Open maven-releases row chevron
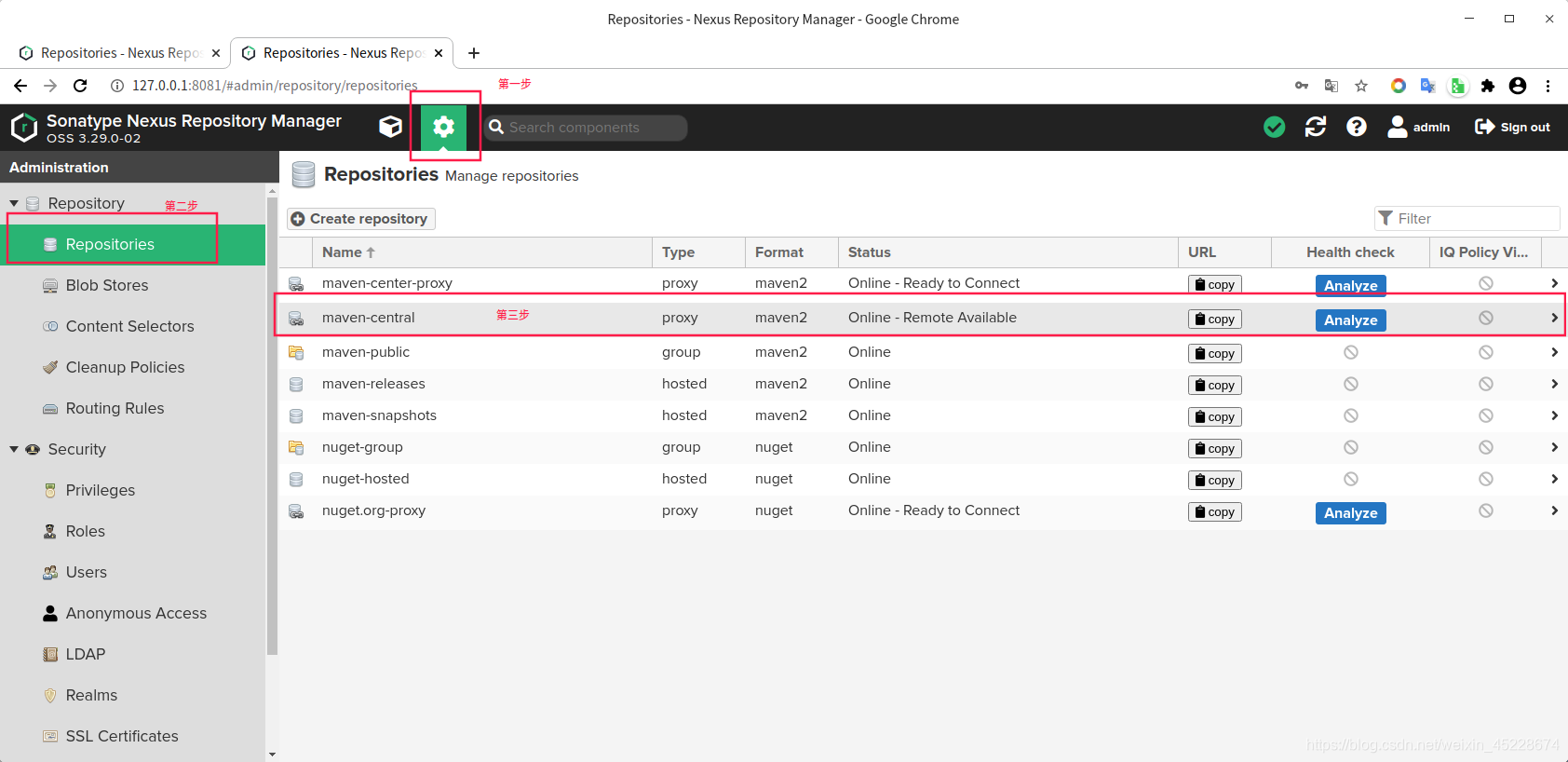Viewport: 1568px width, 762px height. coord(1554,384)
